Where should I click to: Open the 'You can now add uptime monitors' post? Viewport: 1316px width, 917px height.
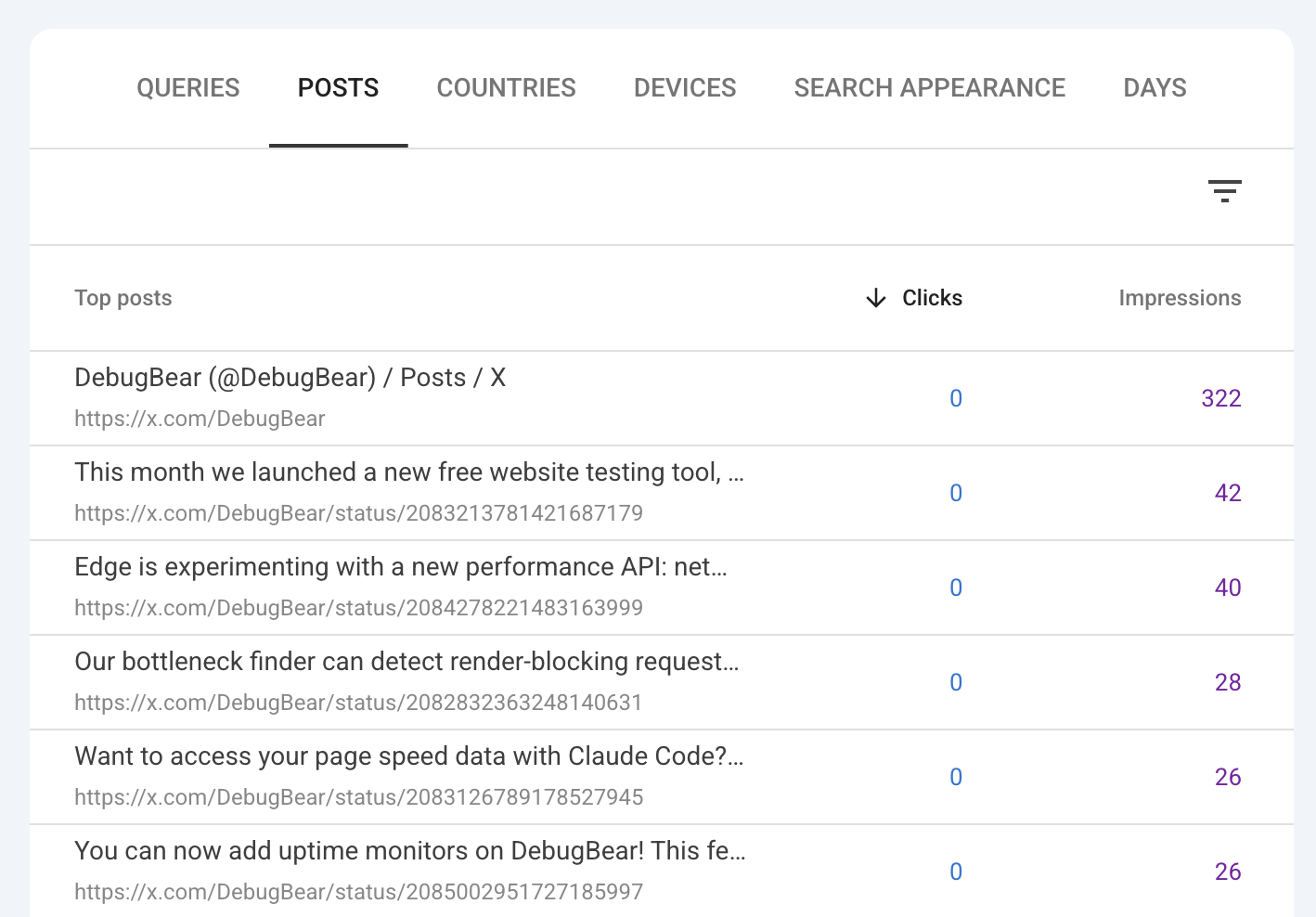662,872
